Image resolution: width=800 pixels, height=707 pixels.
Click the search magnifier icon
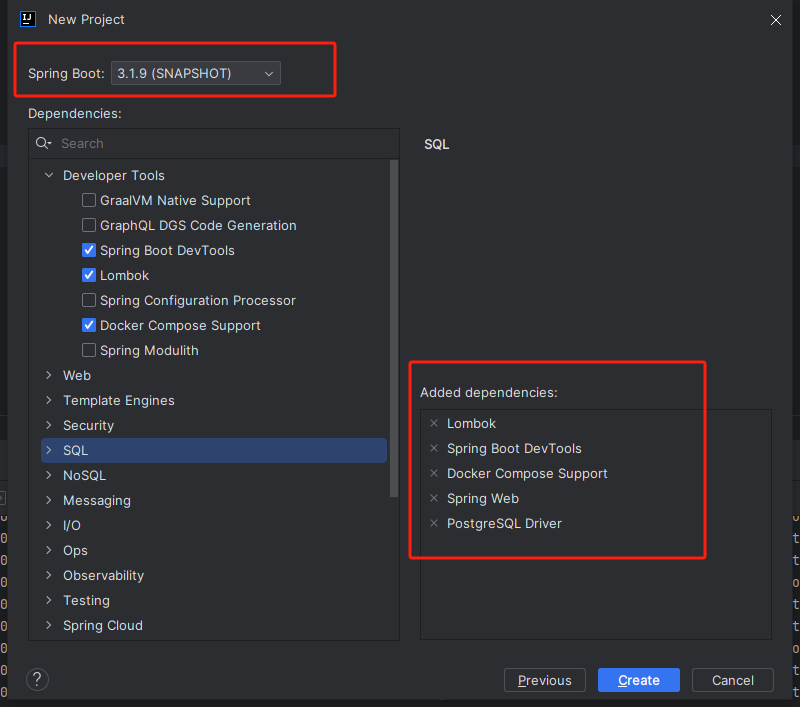coord(43,143)
